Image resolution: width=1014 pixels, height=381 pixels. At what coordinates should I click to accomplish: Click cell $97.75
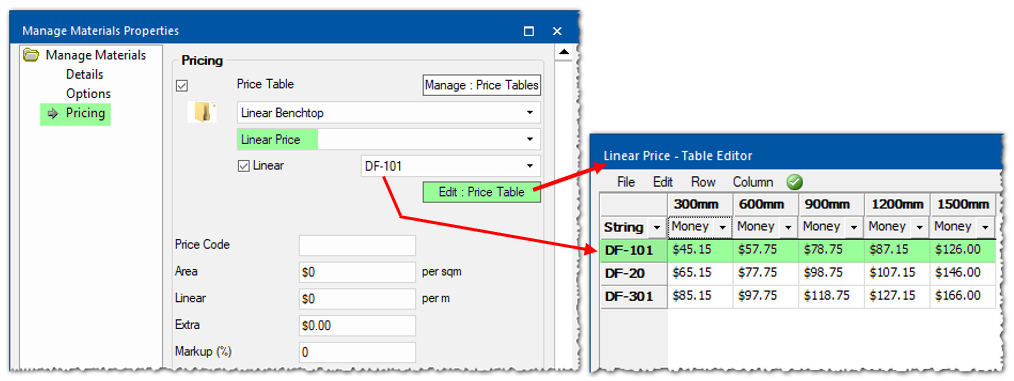click(x=766, y=297)
